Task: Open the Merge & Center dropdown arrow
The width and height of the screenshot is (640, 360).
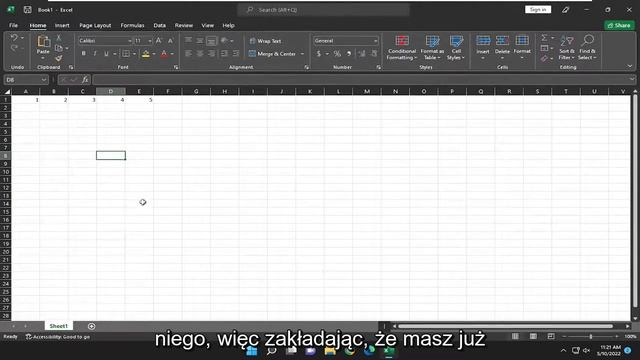Action: pos(302,54)
